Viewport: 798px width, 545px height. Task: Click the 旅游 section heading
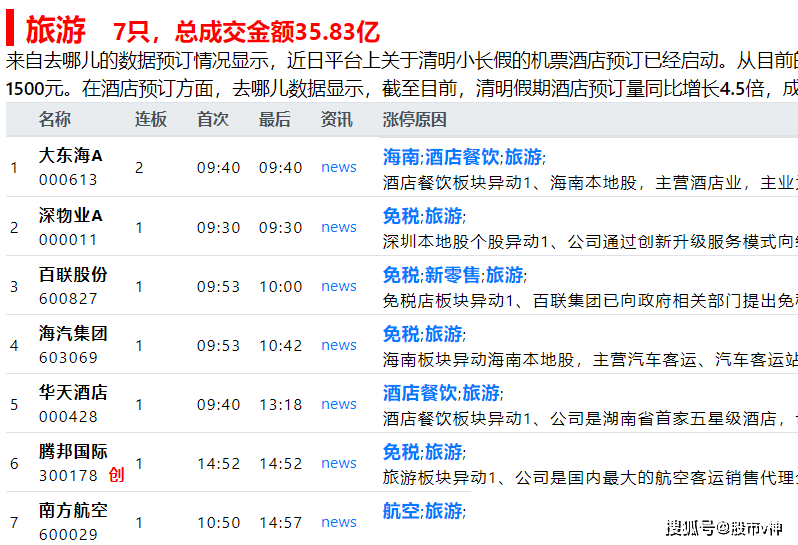click(55, 30)
